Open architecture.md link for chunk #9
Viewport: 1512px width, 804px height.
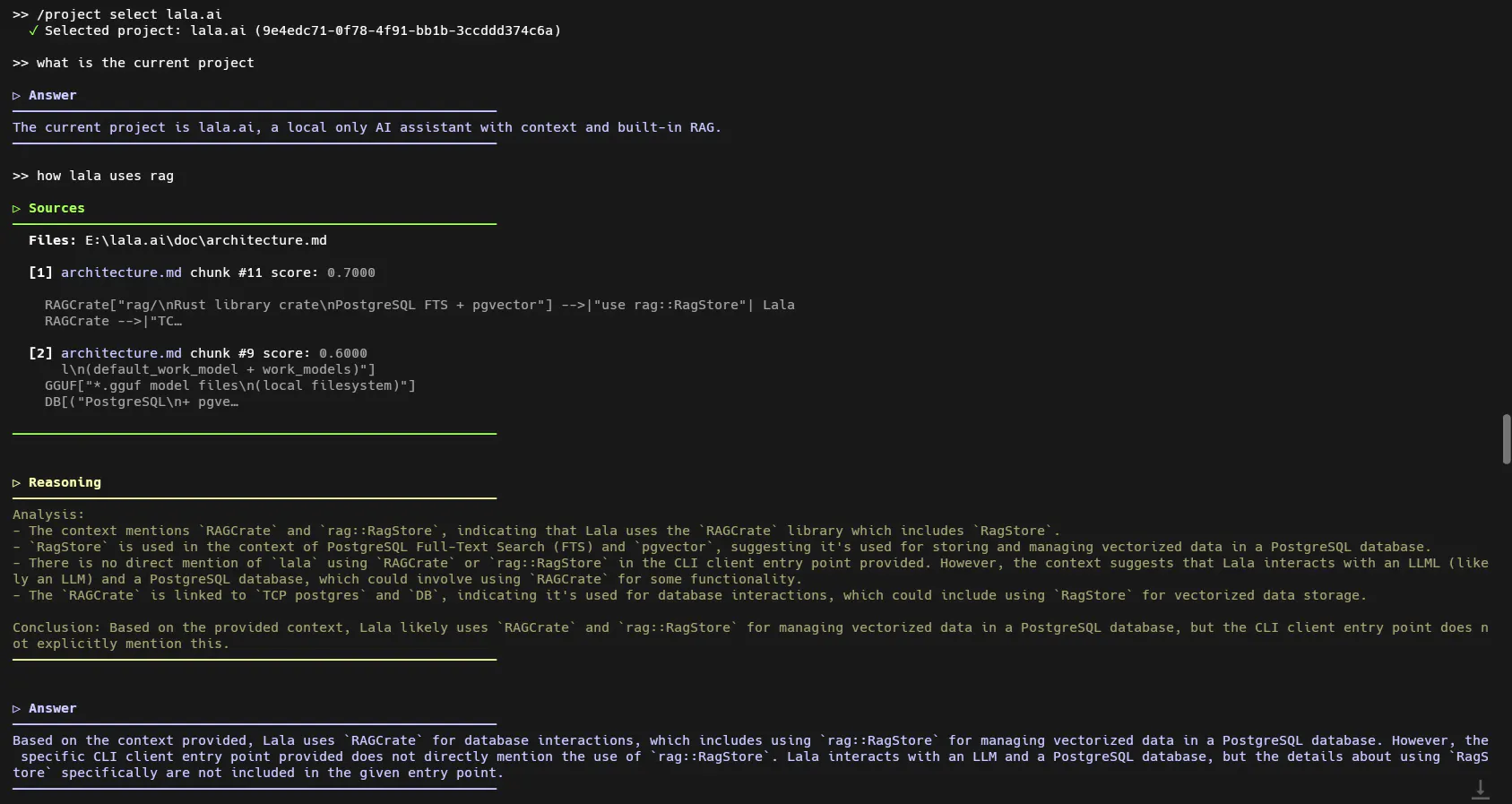(121, 353)
